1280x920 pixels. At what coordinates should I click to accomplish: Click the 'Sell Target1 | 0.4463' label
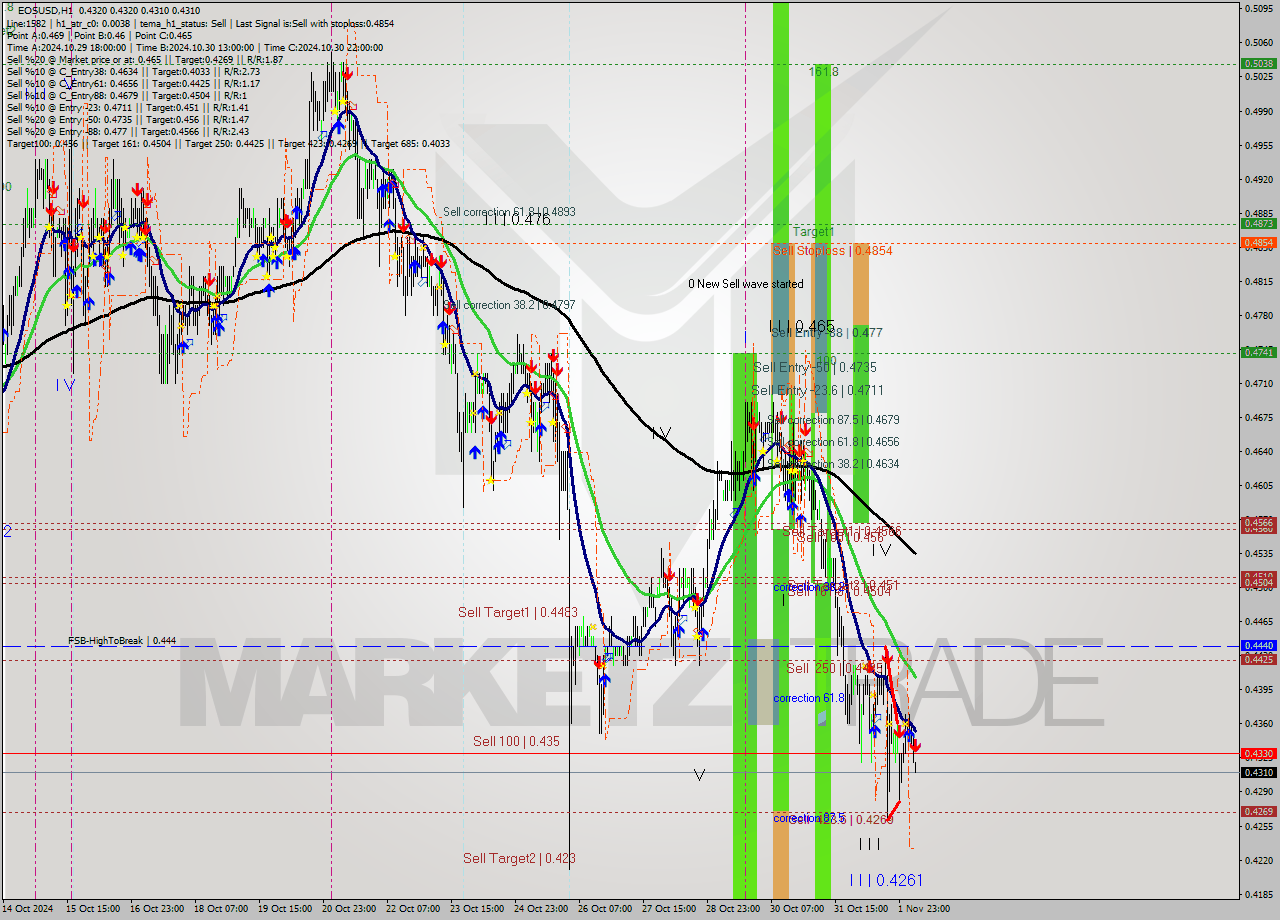tap(518, 612)
